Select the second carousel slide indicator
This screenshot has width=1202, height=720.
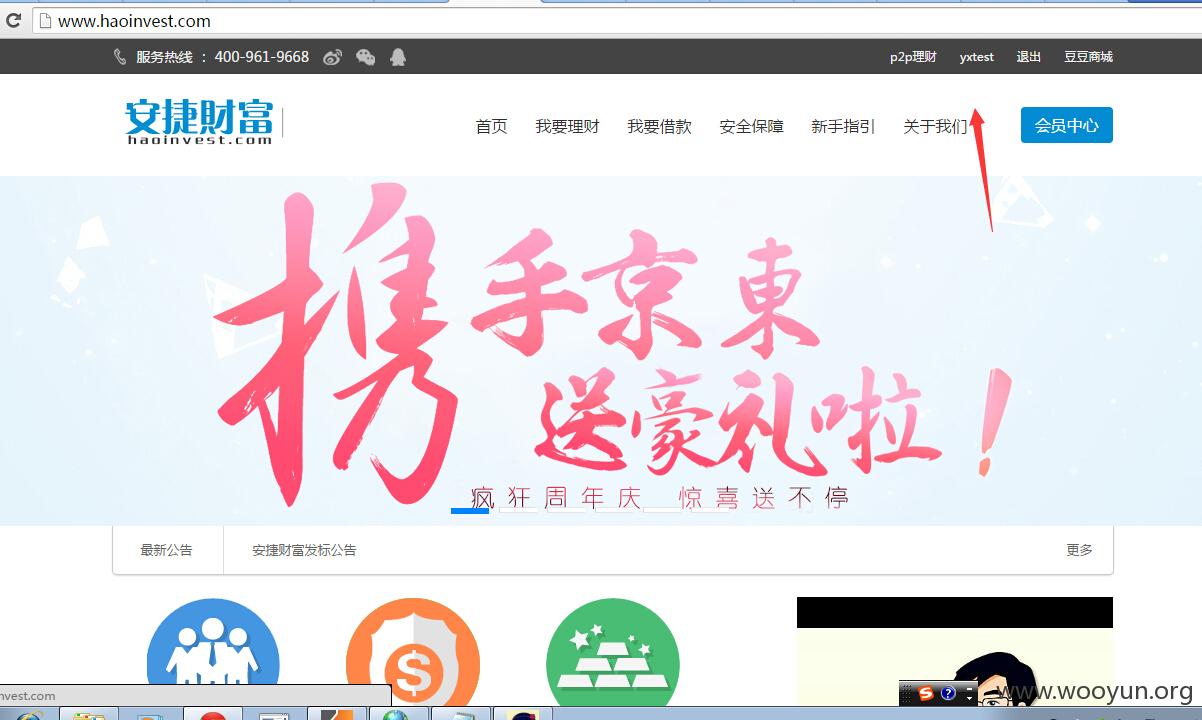[x=518, y=510]
